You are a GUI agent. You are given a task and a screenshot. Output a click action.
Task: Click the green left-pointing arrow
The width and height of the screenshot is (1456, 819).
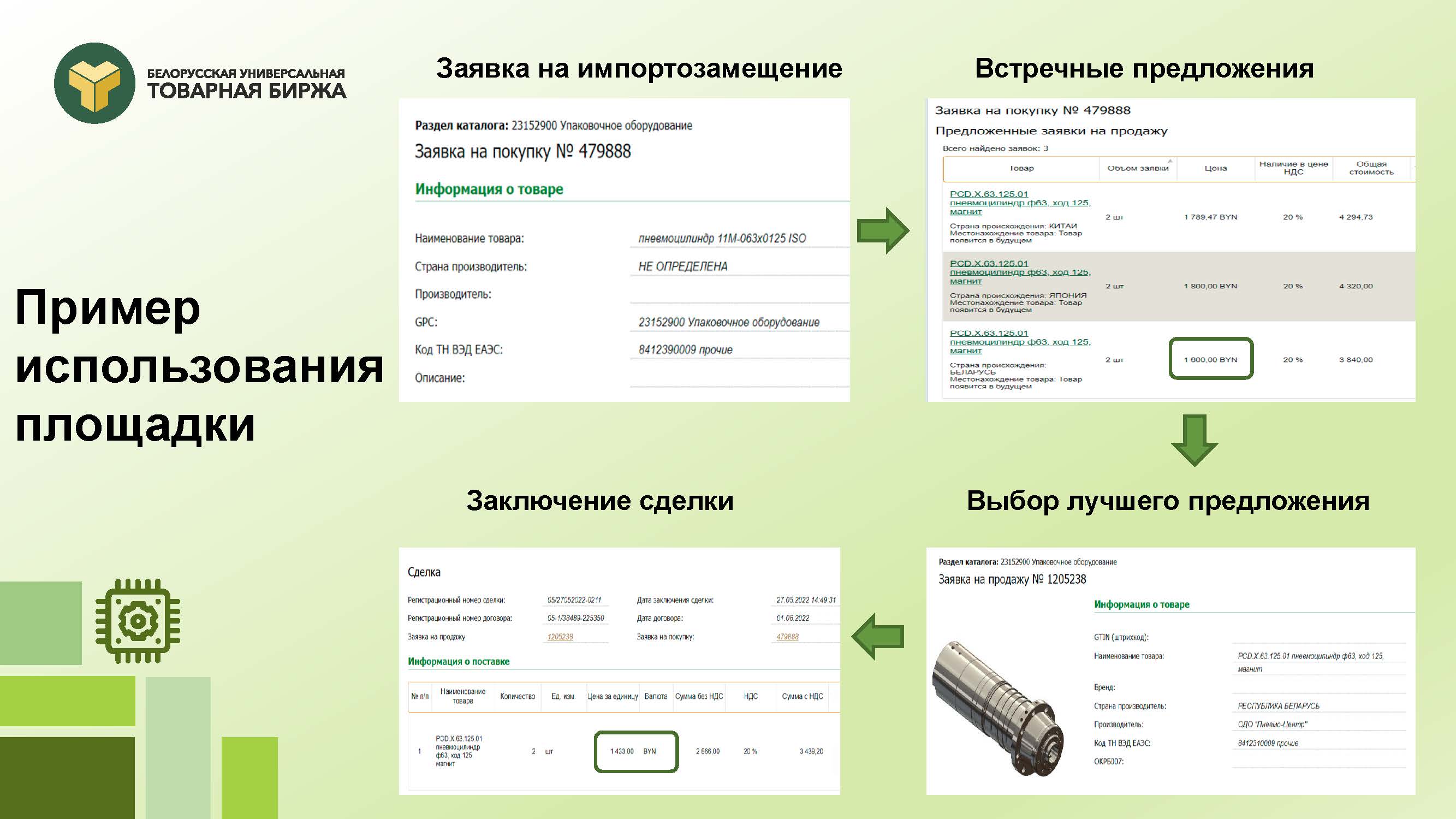coord(878,637)
